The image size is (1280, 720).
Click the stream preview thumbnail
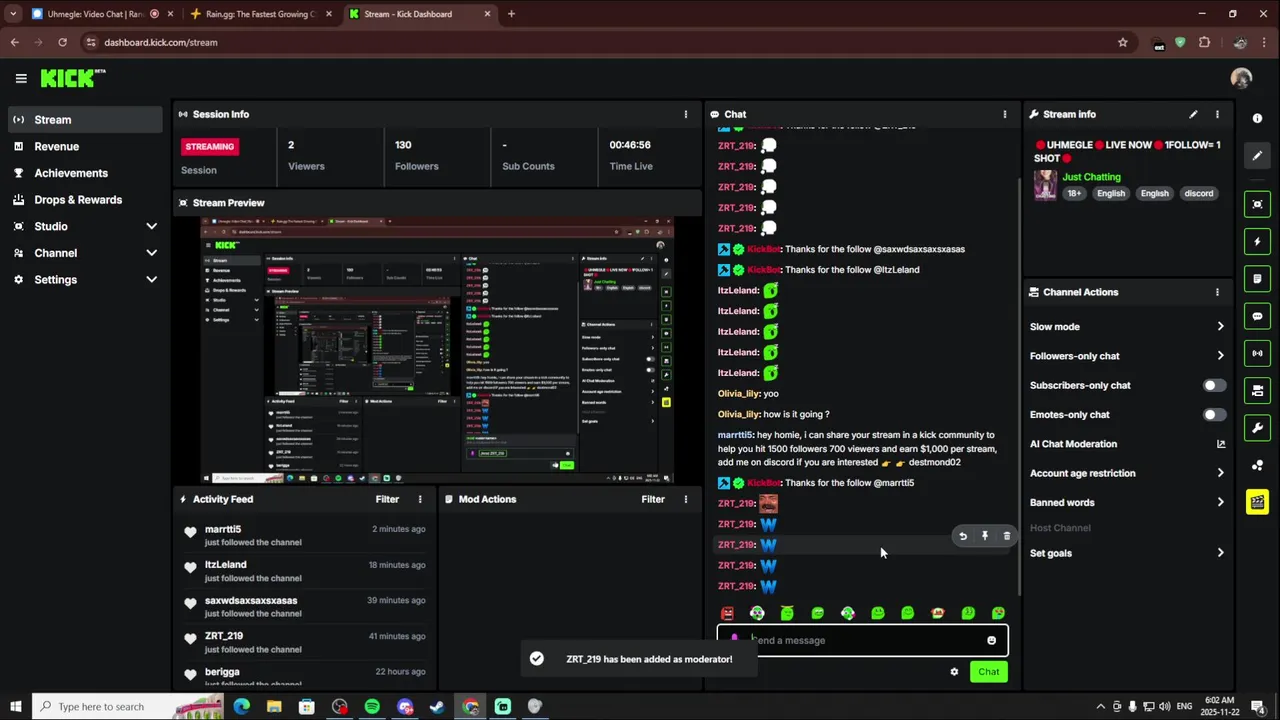click(x=437, y=350)
